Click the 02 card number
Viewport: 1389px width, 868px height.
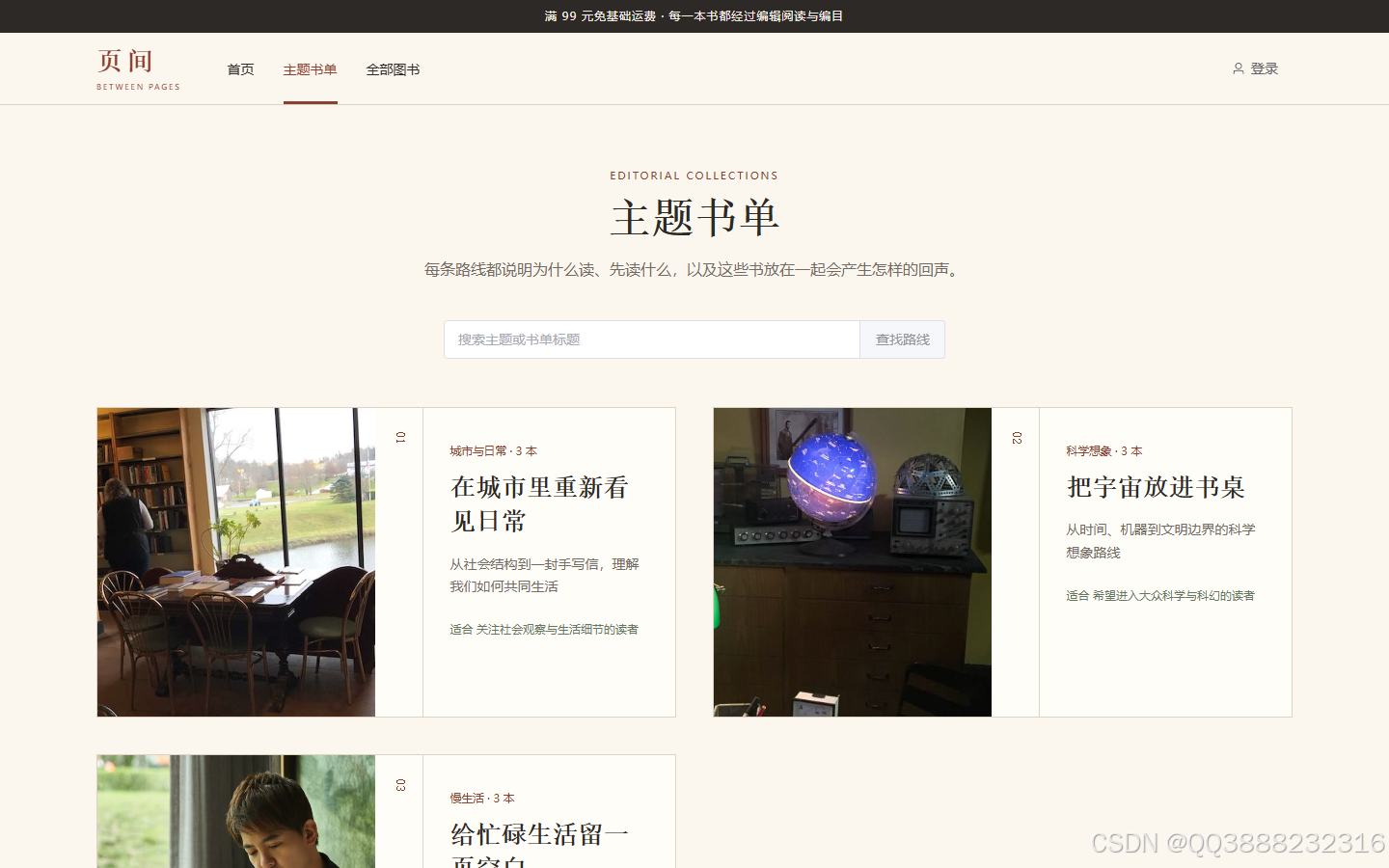1017,437
